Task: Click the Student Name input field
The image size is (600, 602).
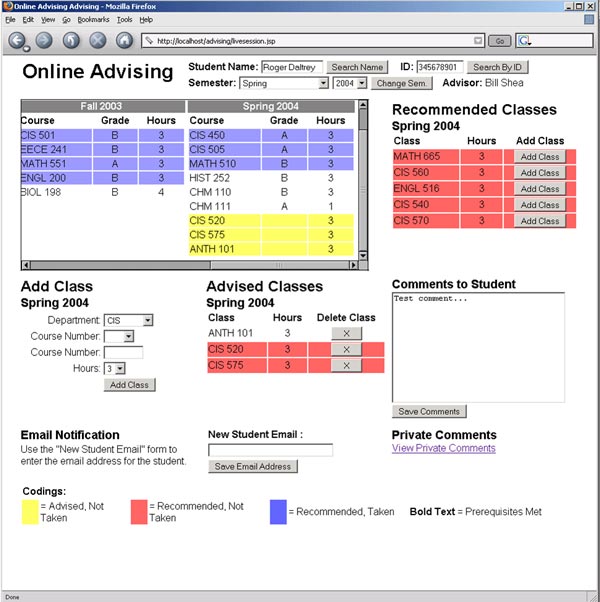Action: 292,67
